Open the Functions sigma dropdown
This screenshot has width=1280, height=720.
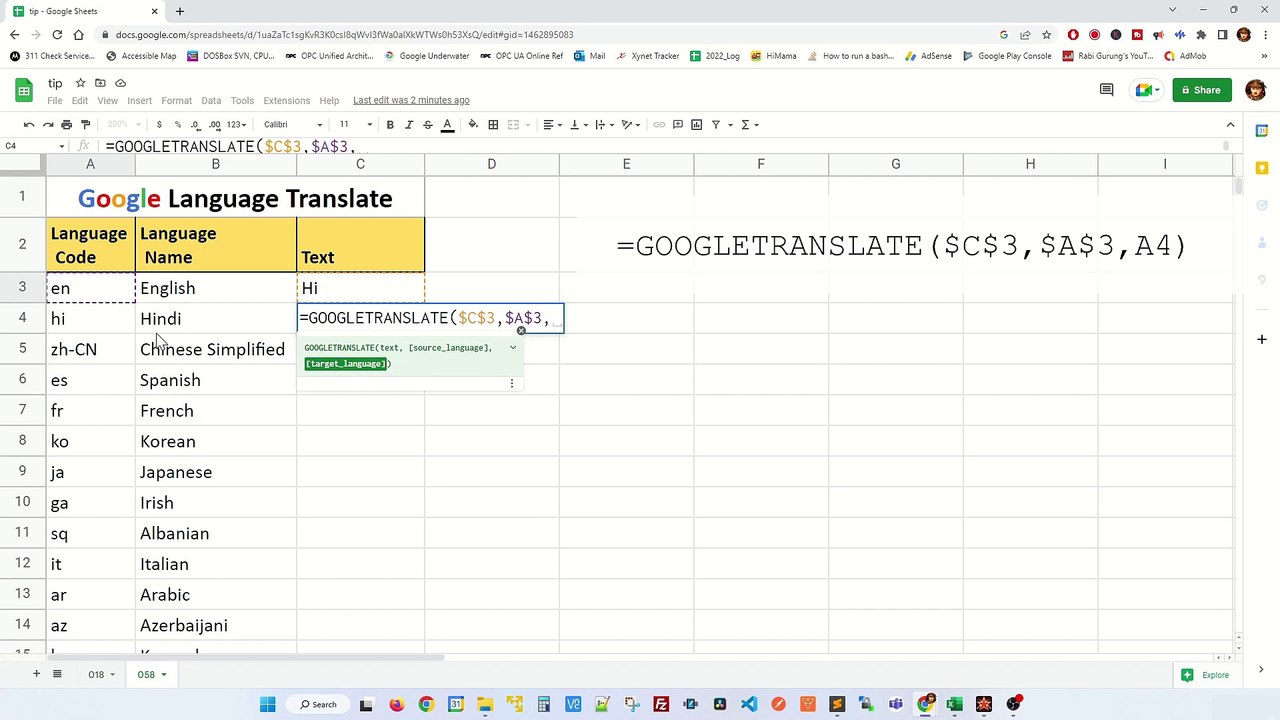click(x=749, y=125)
